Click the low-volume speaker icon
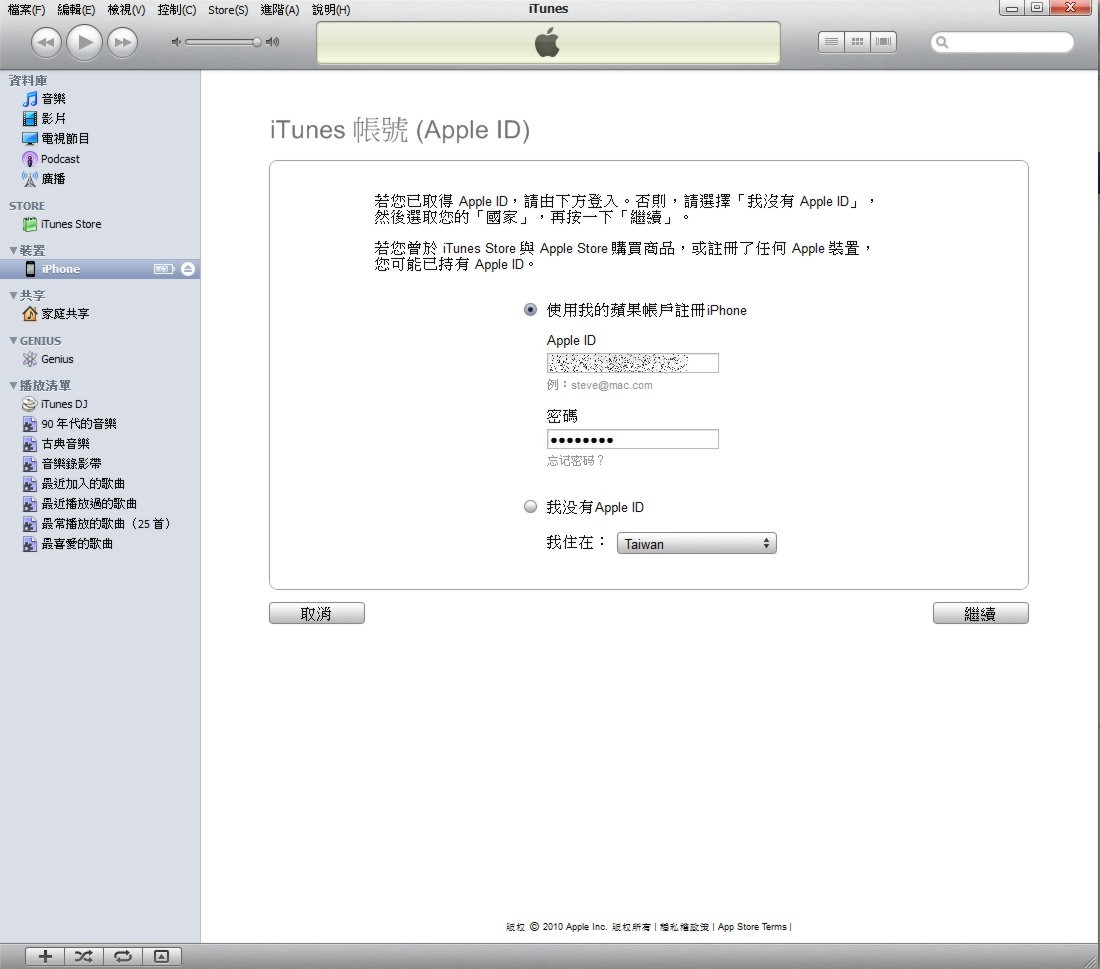The image size is (1100, 969). pyautogui.click(x=176, y=42)
